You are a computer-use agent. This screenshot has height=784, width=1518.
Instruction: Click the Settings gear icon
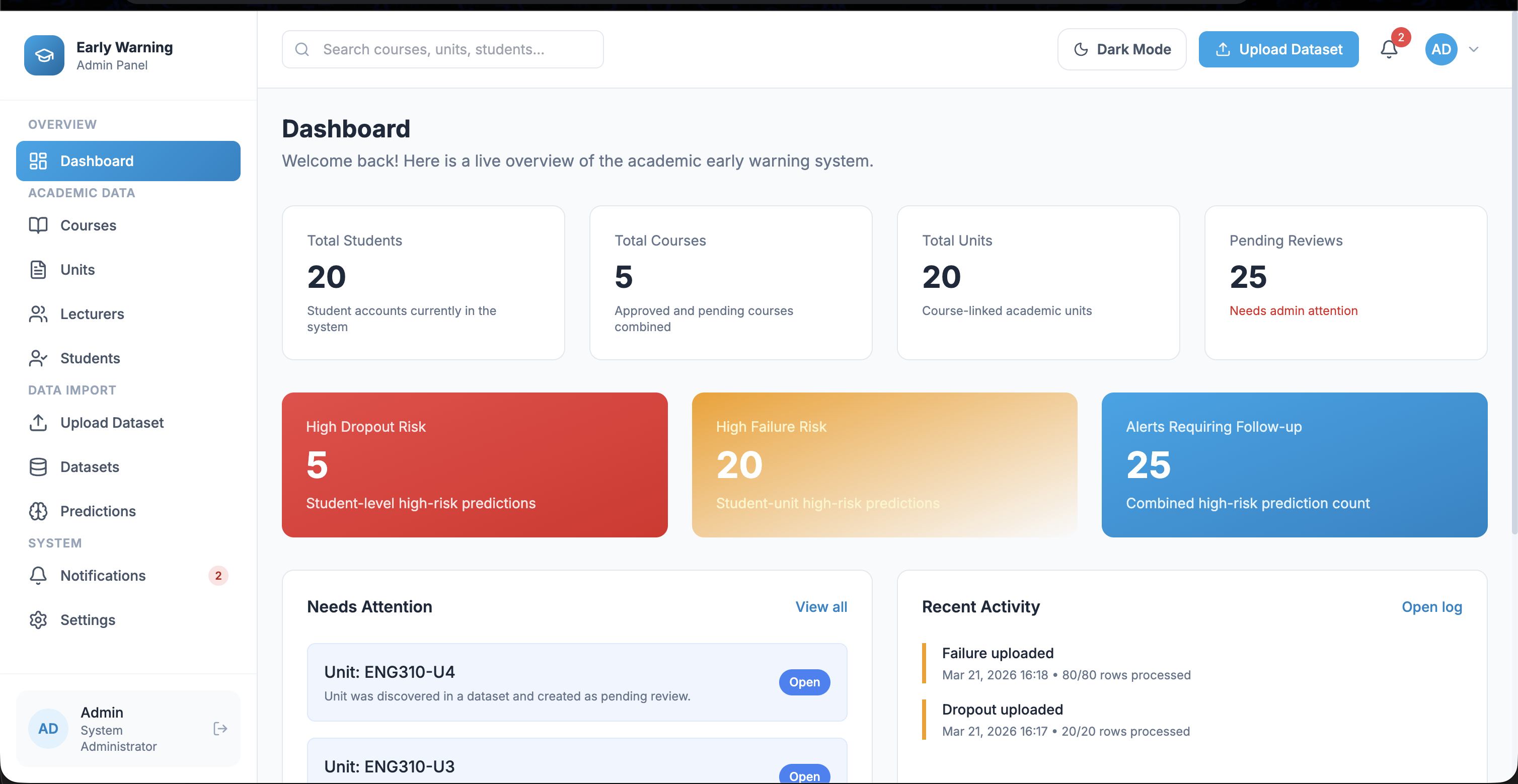38,619
